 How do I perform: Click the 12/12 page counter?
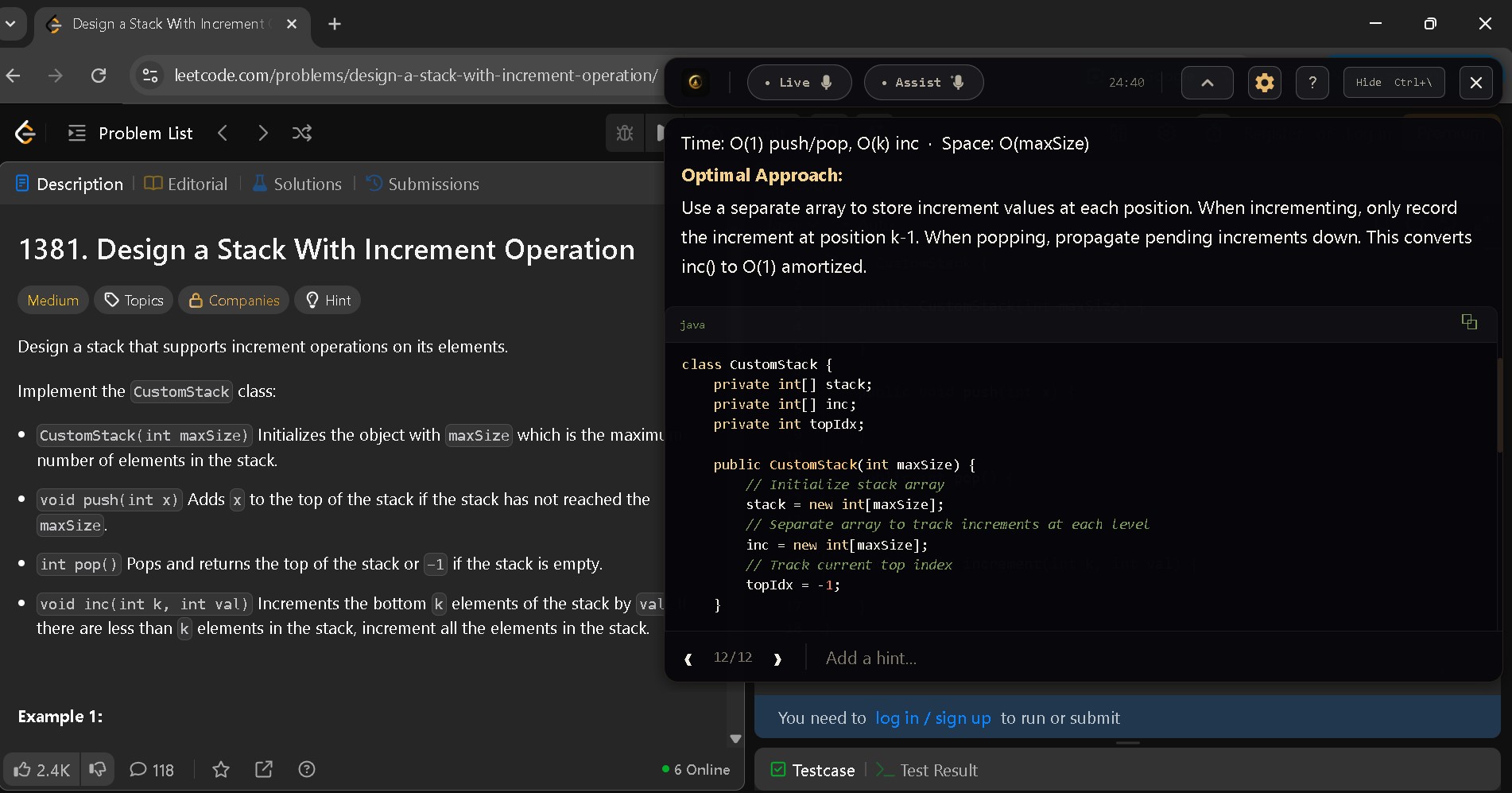point(733,657)
